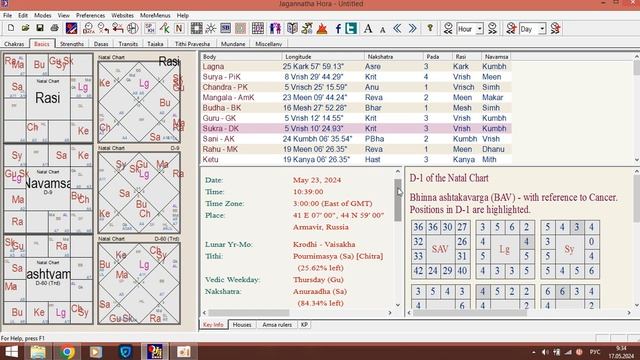Image resolution: width=640 pixels, height=360 pixels.
Task: Open the Websites menu
Action: point(122,16)
